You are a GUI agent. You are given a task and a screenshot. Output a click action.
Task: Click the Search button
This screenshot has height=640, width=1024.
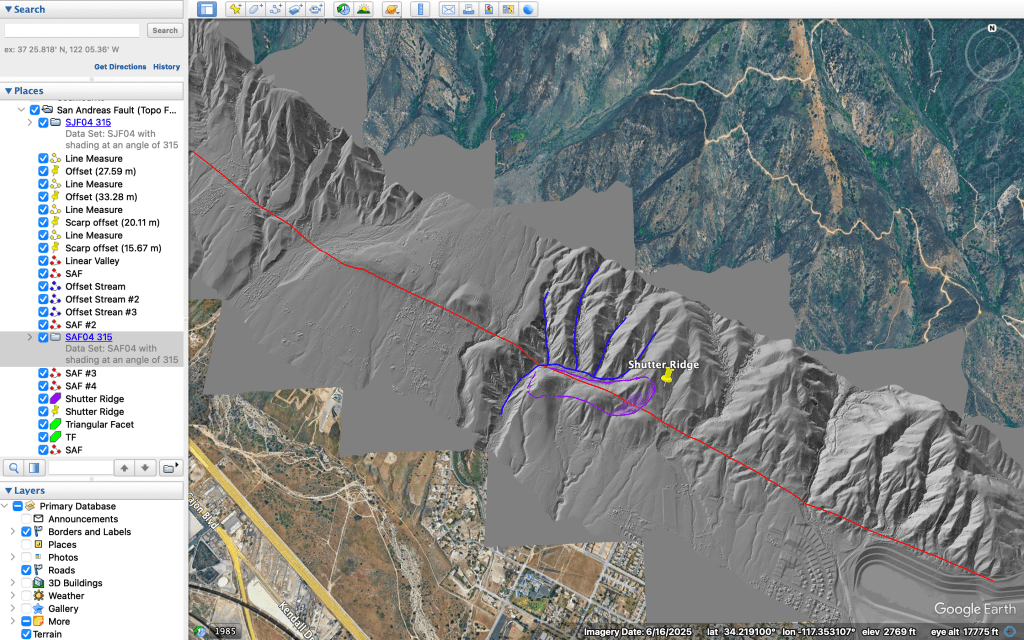click(164, 30)
